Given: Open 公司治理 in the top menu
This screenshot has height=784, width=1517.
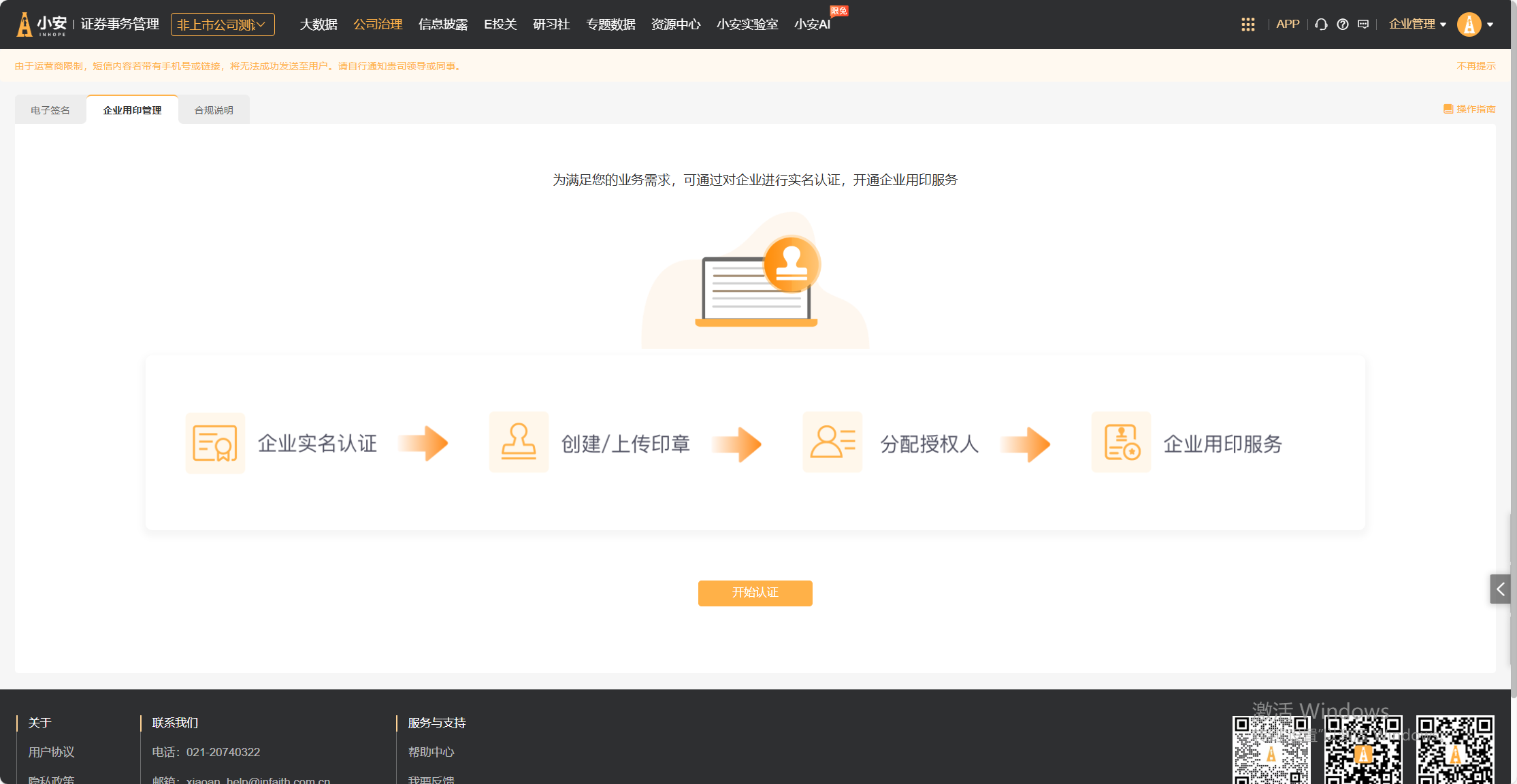Looking at the screenshot, I should 378,24.
